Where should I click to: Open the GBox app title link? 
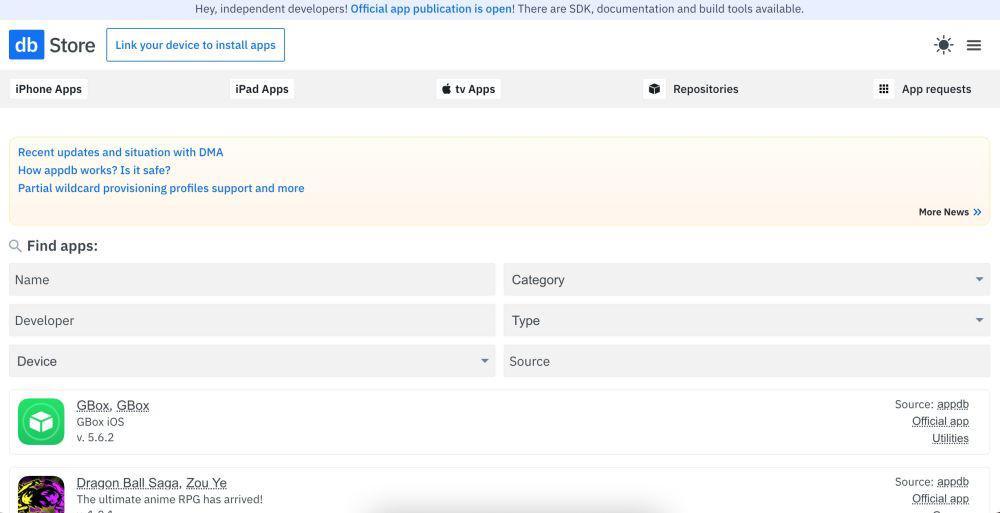pos(93,405)
